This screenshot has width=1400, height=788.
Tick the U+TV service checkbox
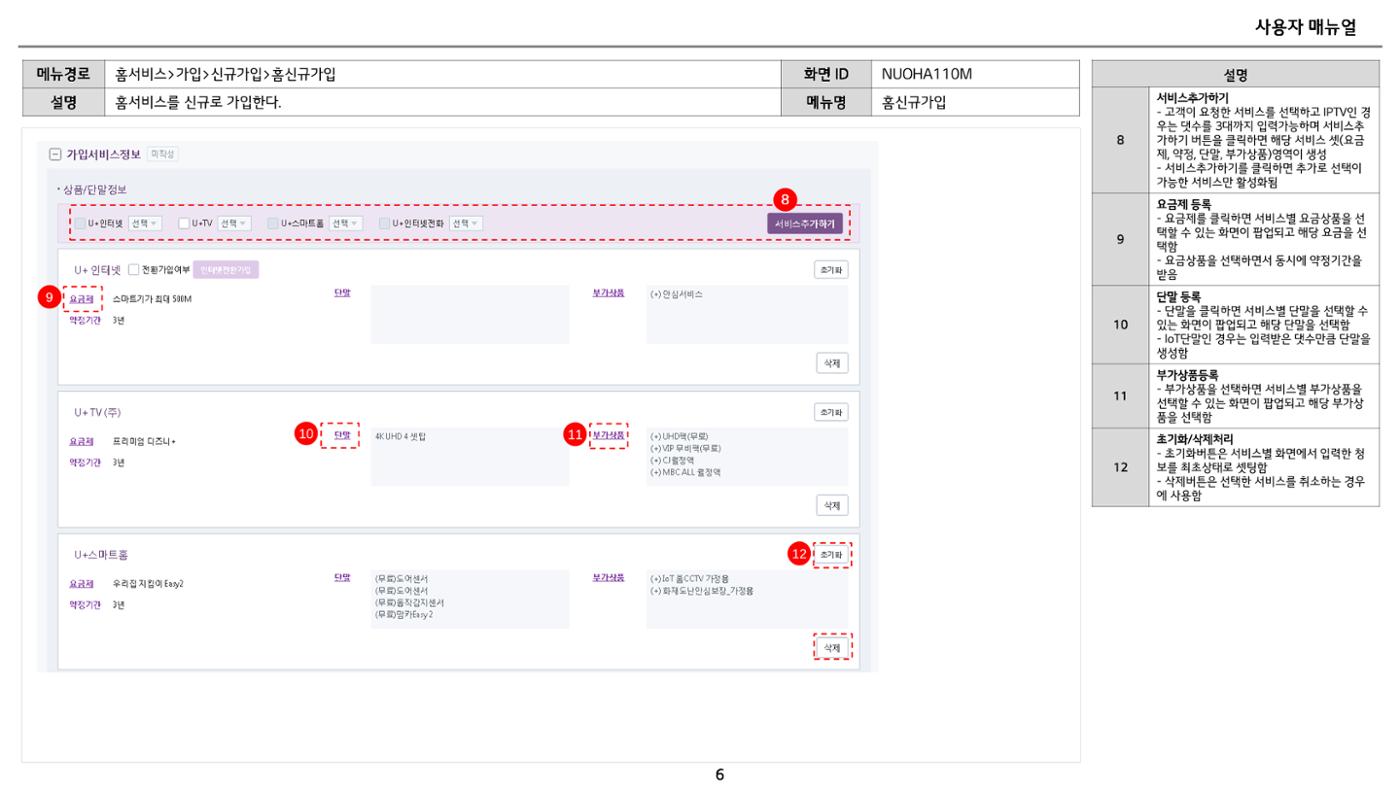coord(182,222)
